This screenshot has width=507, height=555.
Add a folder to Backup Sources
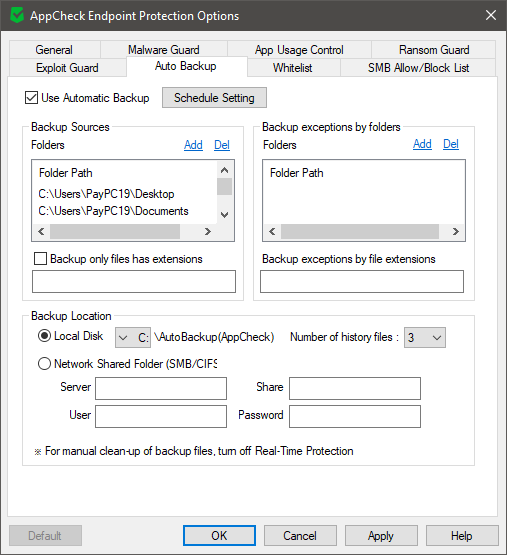click(193, 145)
